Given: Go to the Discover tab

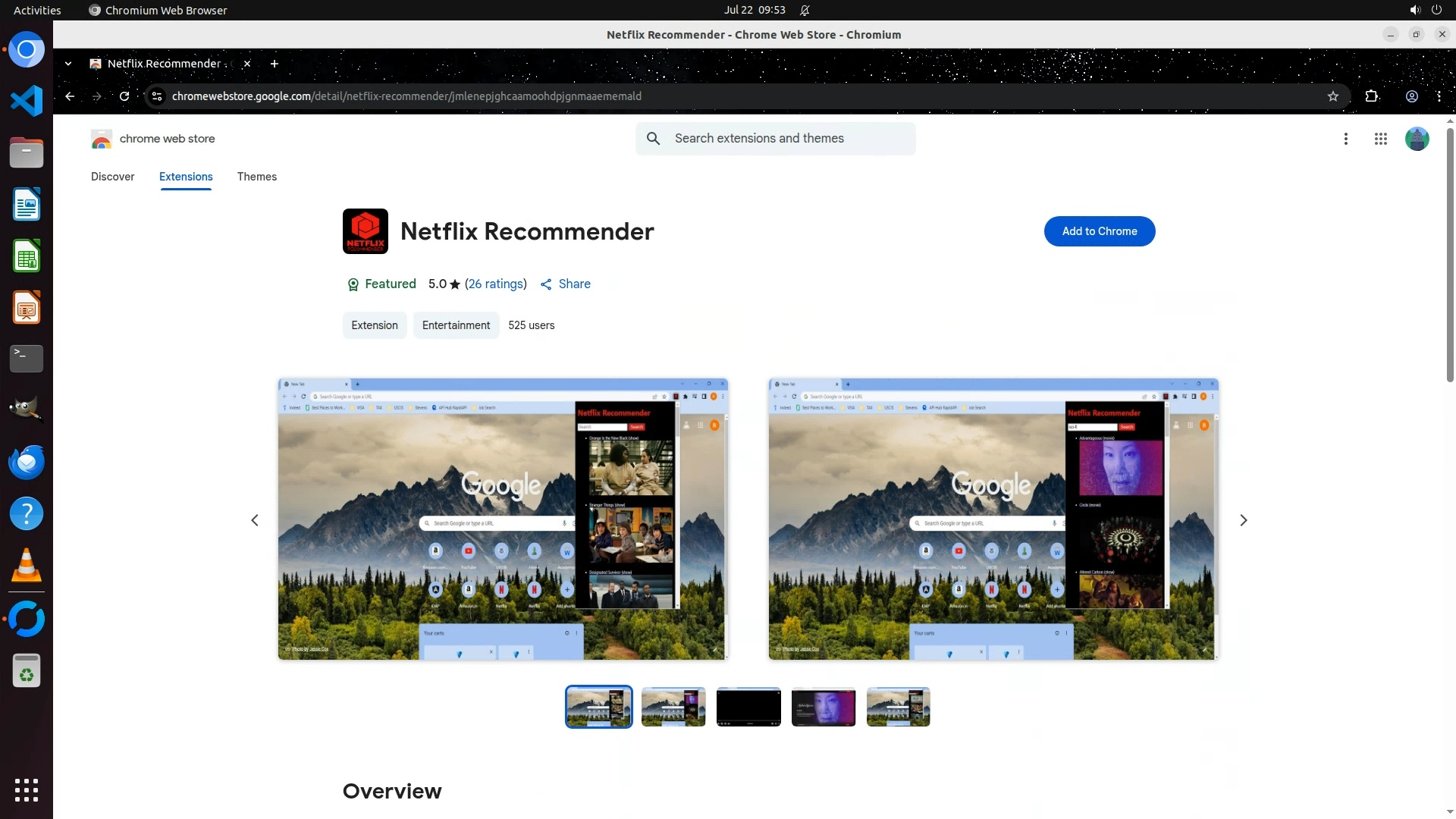Looking at the screenshot, I should (112, 177).
